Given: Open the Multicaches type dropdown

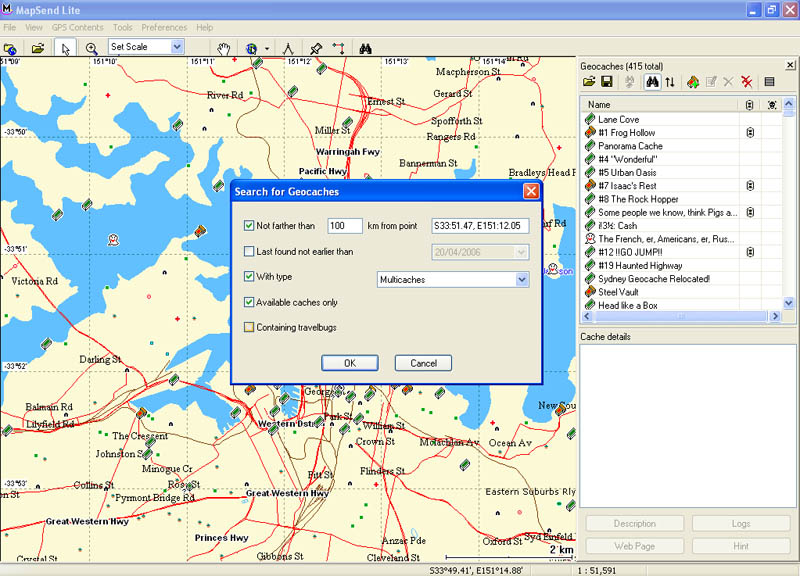Looking at the screenshot, I should [x=521, y=280].
